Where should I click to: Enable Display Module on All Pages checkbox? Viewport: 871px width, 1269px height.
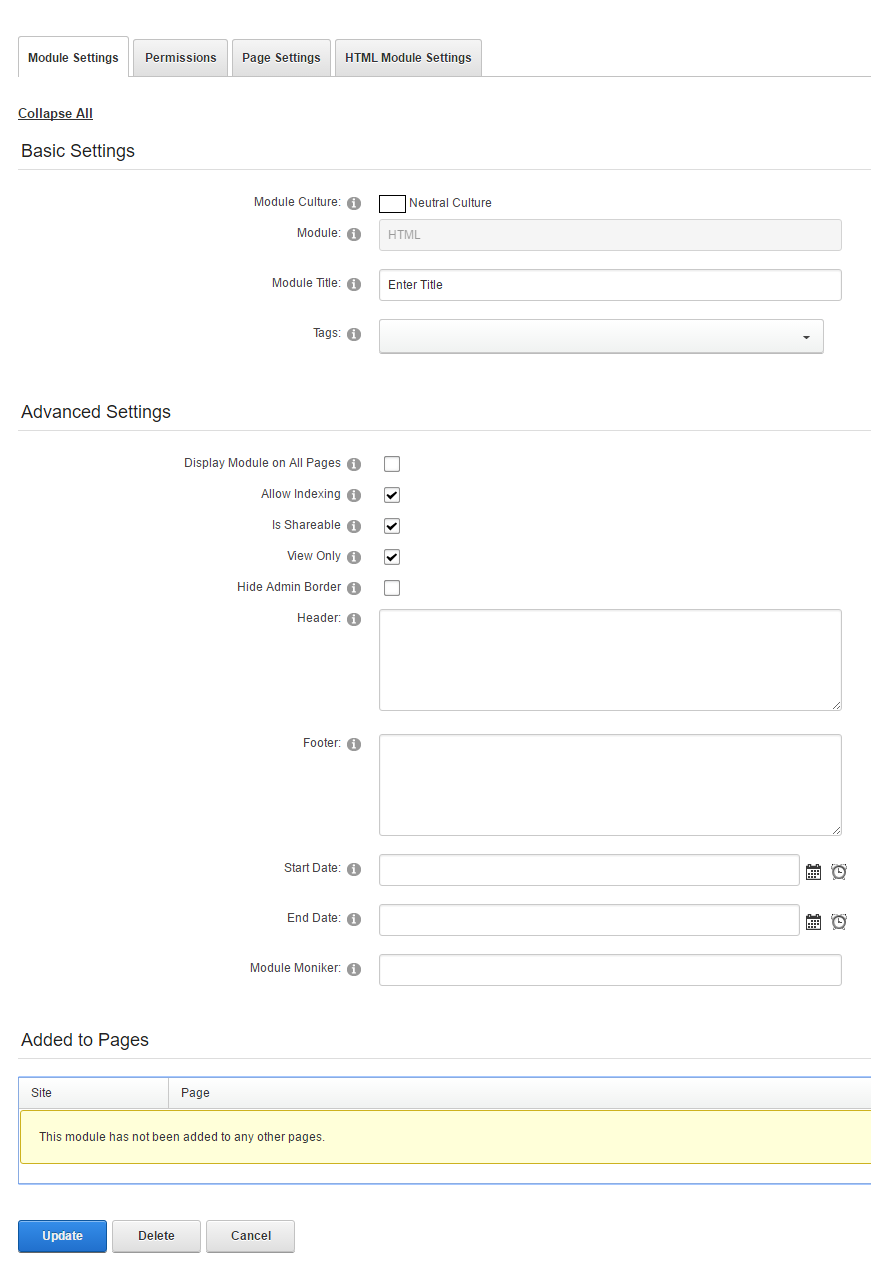point(392,464)
